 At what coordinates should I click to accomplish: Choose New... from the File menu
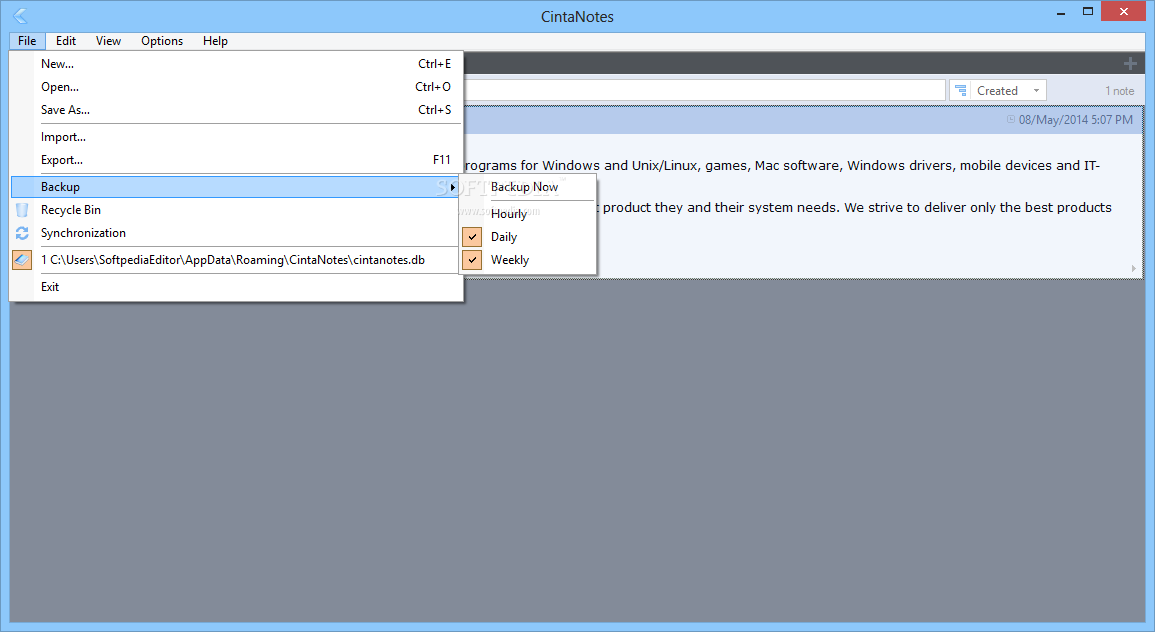[236, 64]
